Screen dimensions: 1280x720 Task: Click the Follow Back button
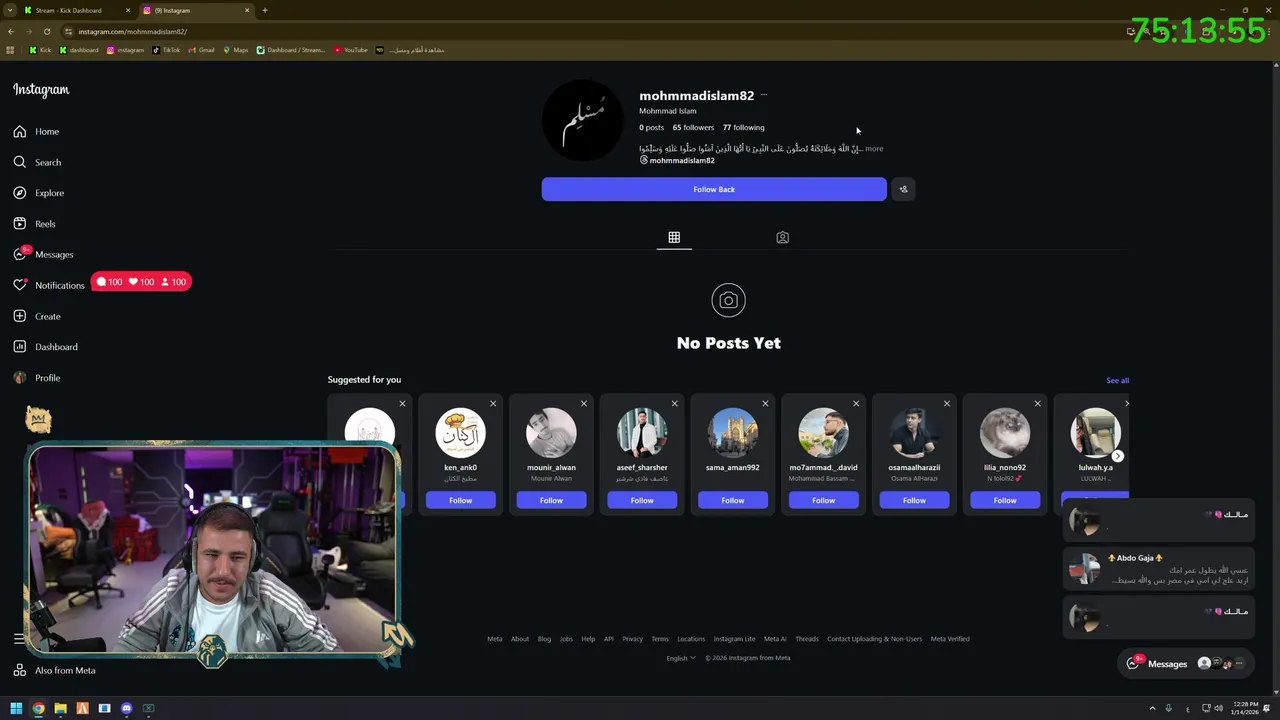click(714, 189)
